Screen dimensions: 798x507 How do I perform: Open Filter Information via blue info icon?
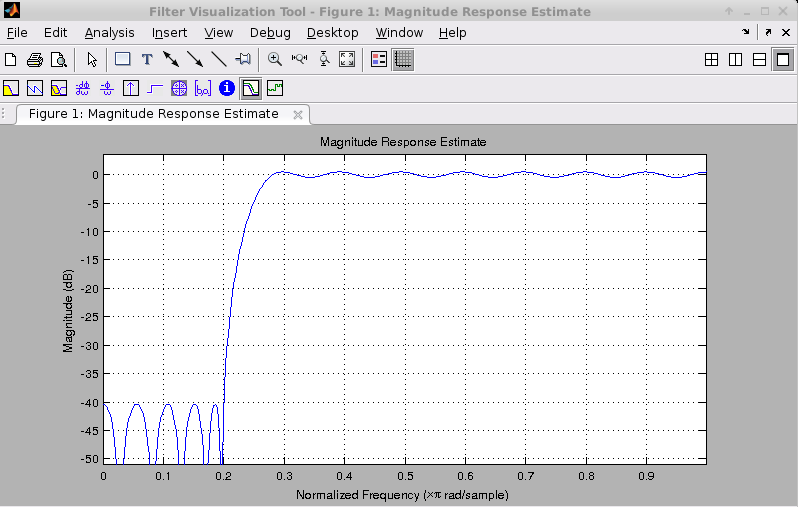click(x=227, y=88)
